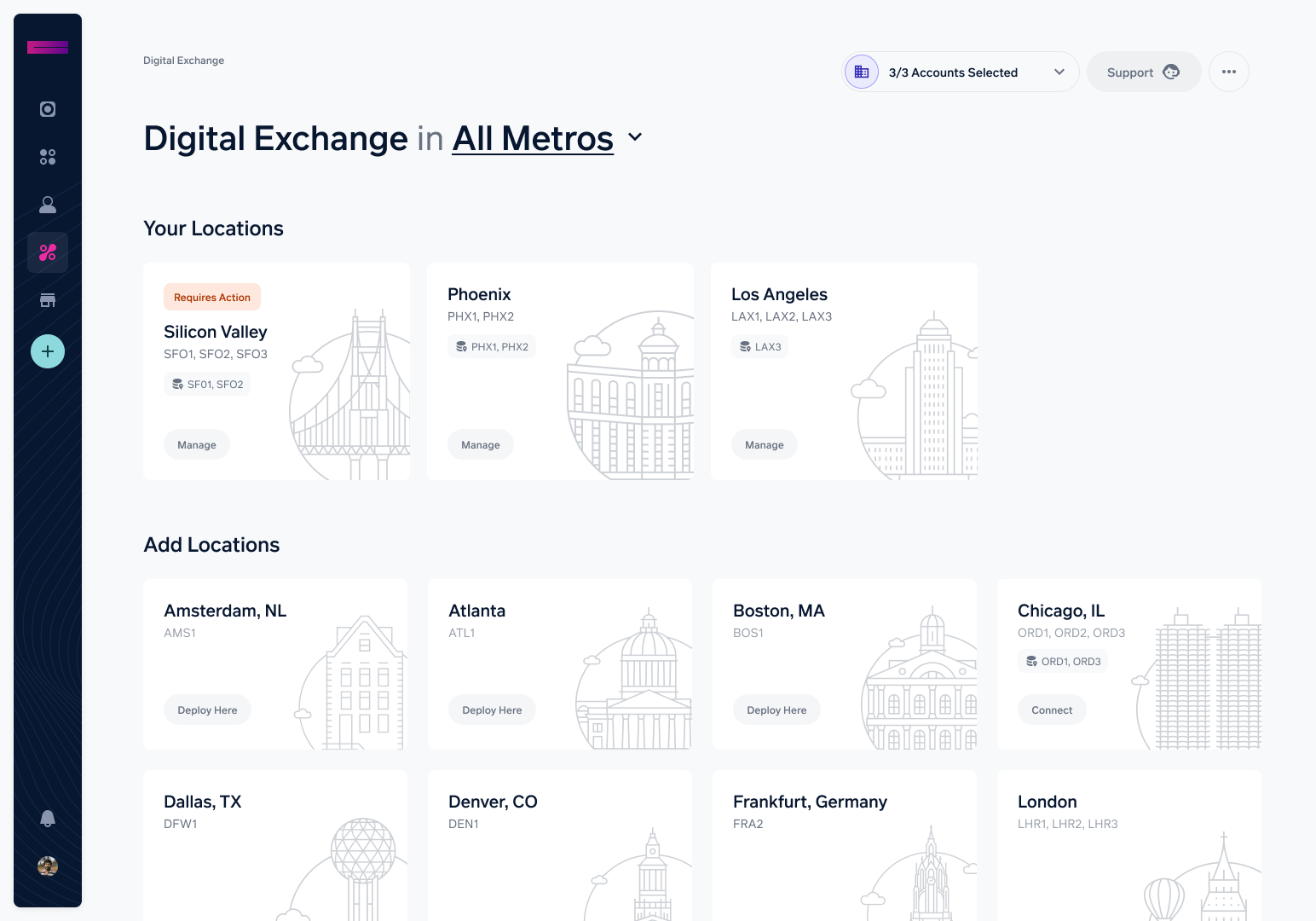Select the Chicago, IL card title
The image size is (1316, 921).
tap(1061, 611)
